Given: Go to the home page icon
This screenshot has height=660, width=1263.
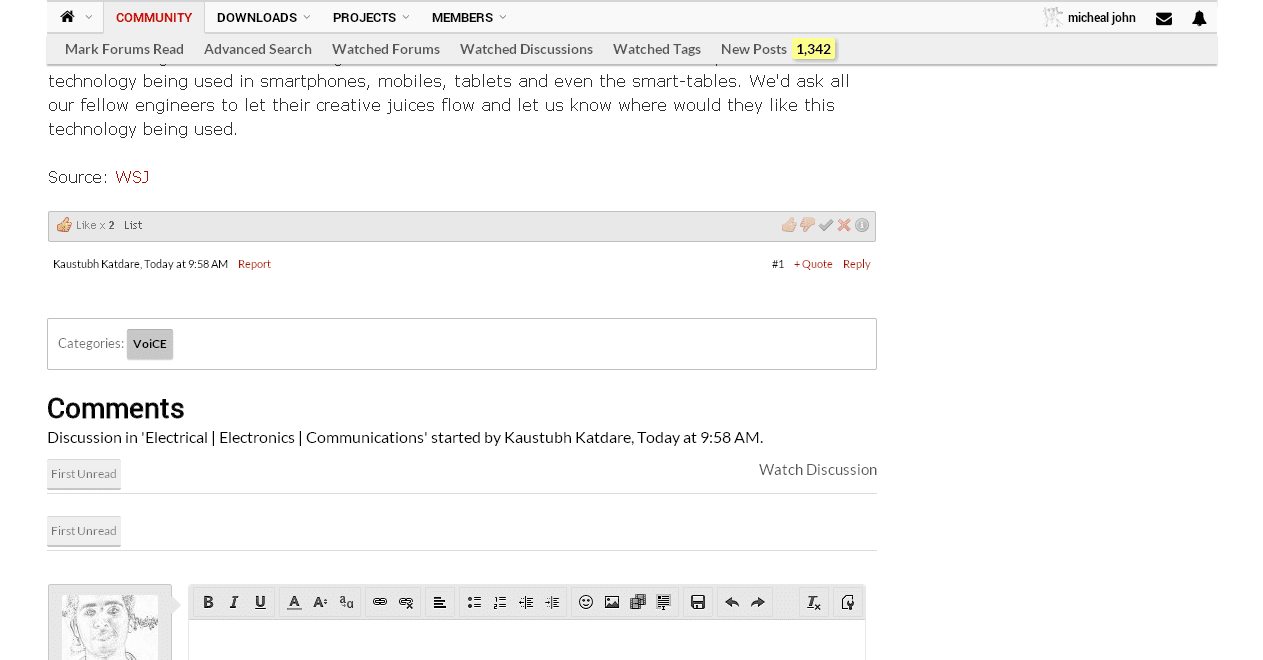Looking at the screenshot, I should [x=67, y=17].
